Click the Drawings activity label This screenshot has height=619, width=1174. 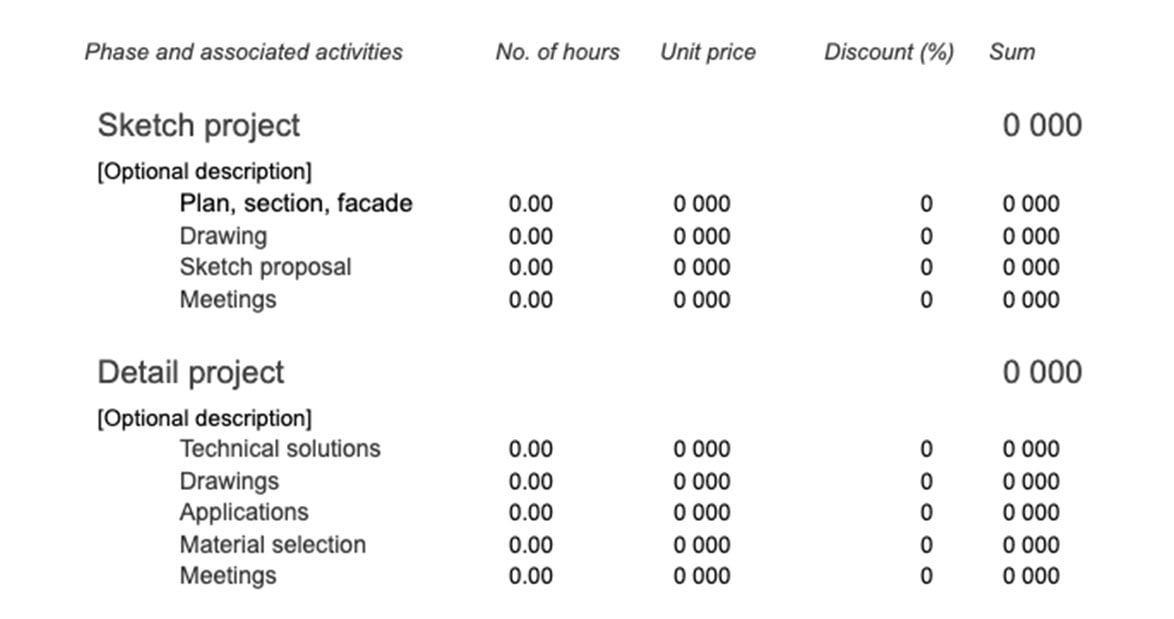point(229,481)
